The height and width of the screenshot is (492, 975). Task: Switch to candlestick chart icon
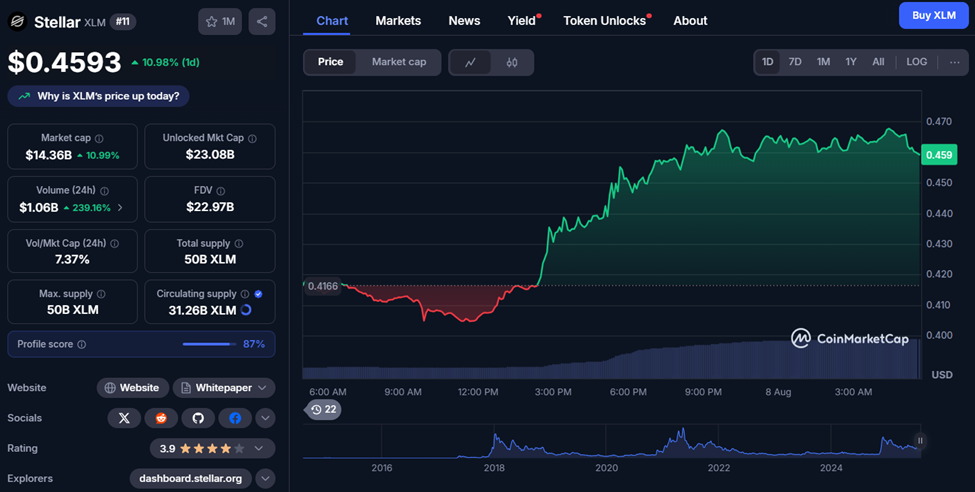512,62
